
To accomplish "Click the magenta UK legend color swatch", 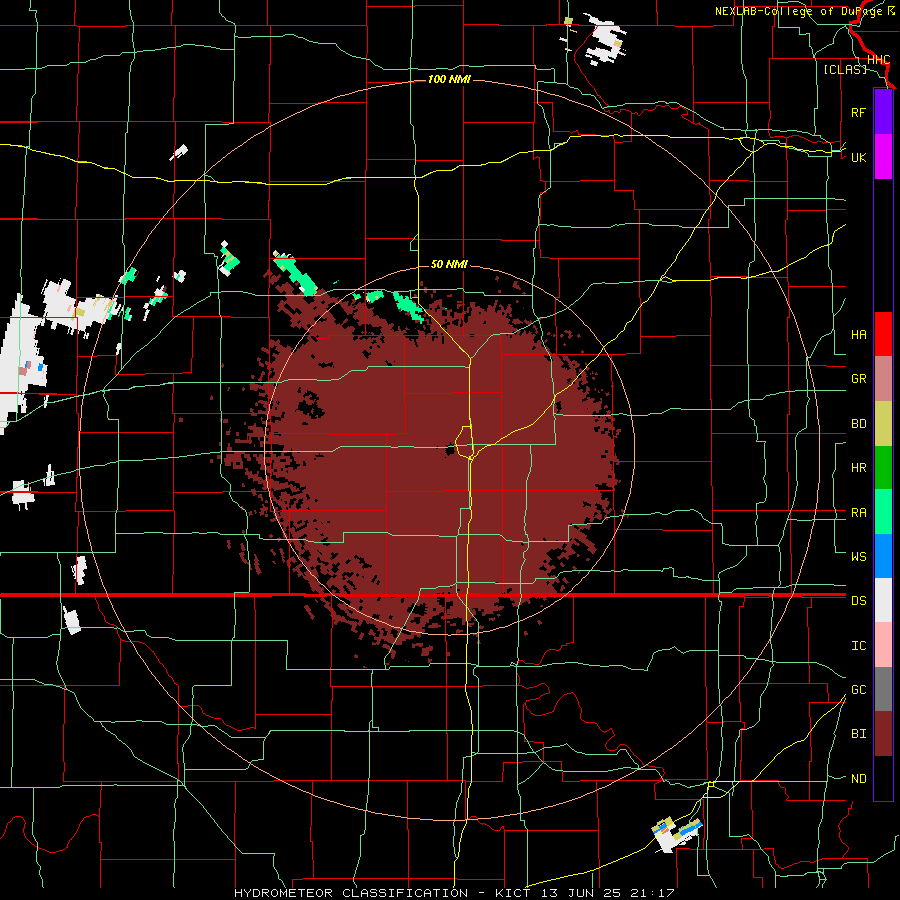I will coord(883,157).
